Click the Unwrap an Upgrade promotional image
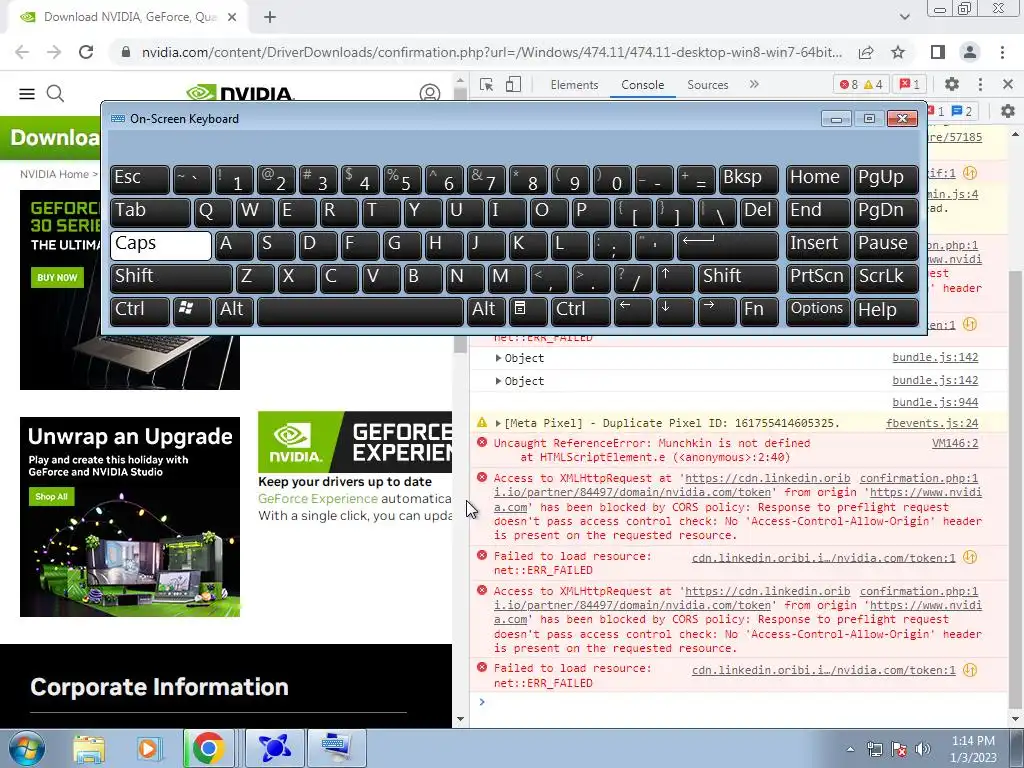The image size is (1024, 768). (x=130, y=517)
